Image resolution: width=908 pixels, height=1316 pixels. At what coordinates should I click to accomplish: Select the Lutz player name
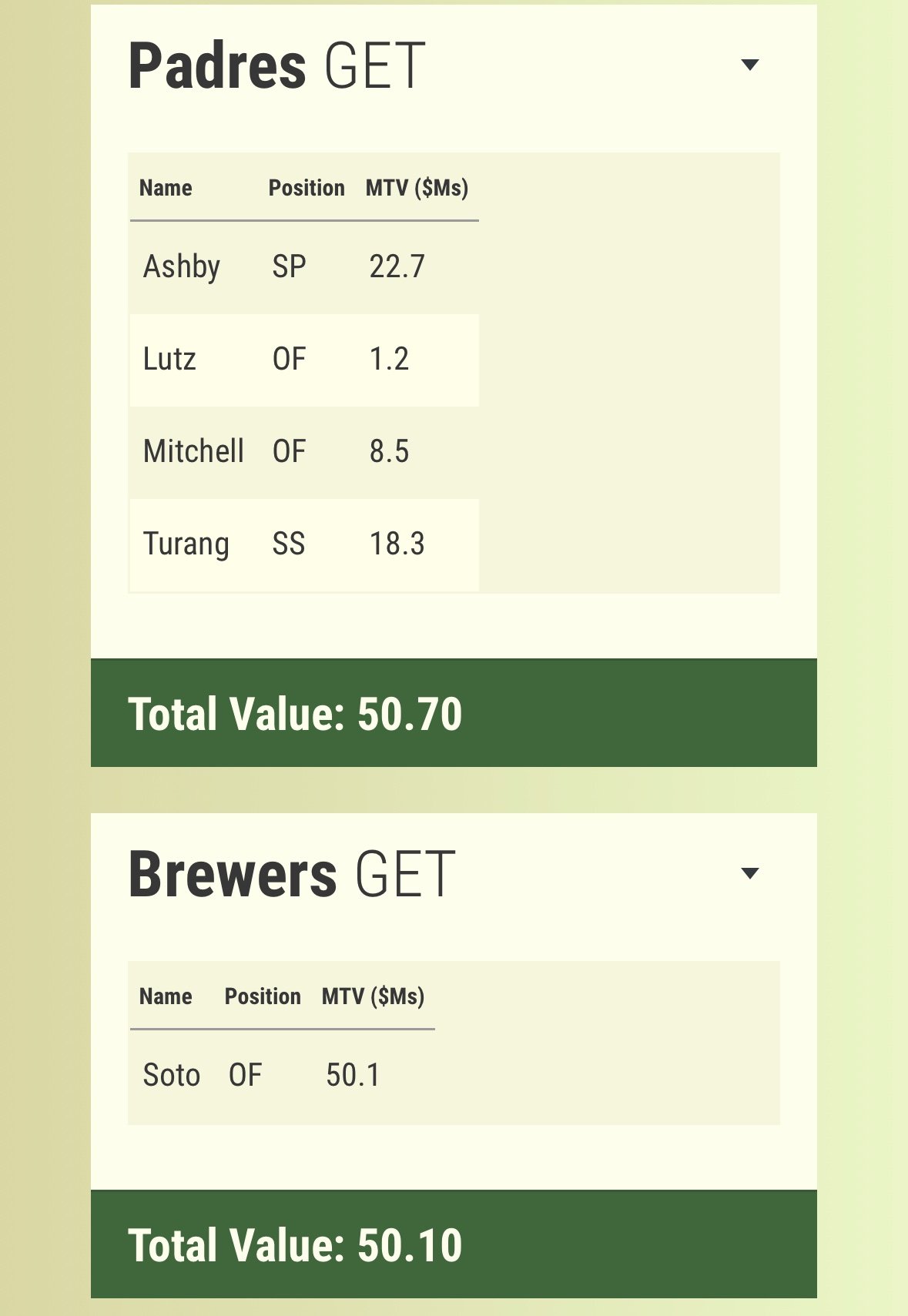click(169, 359)
